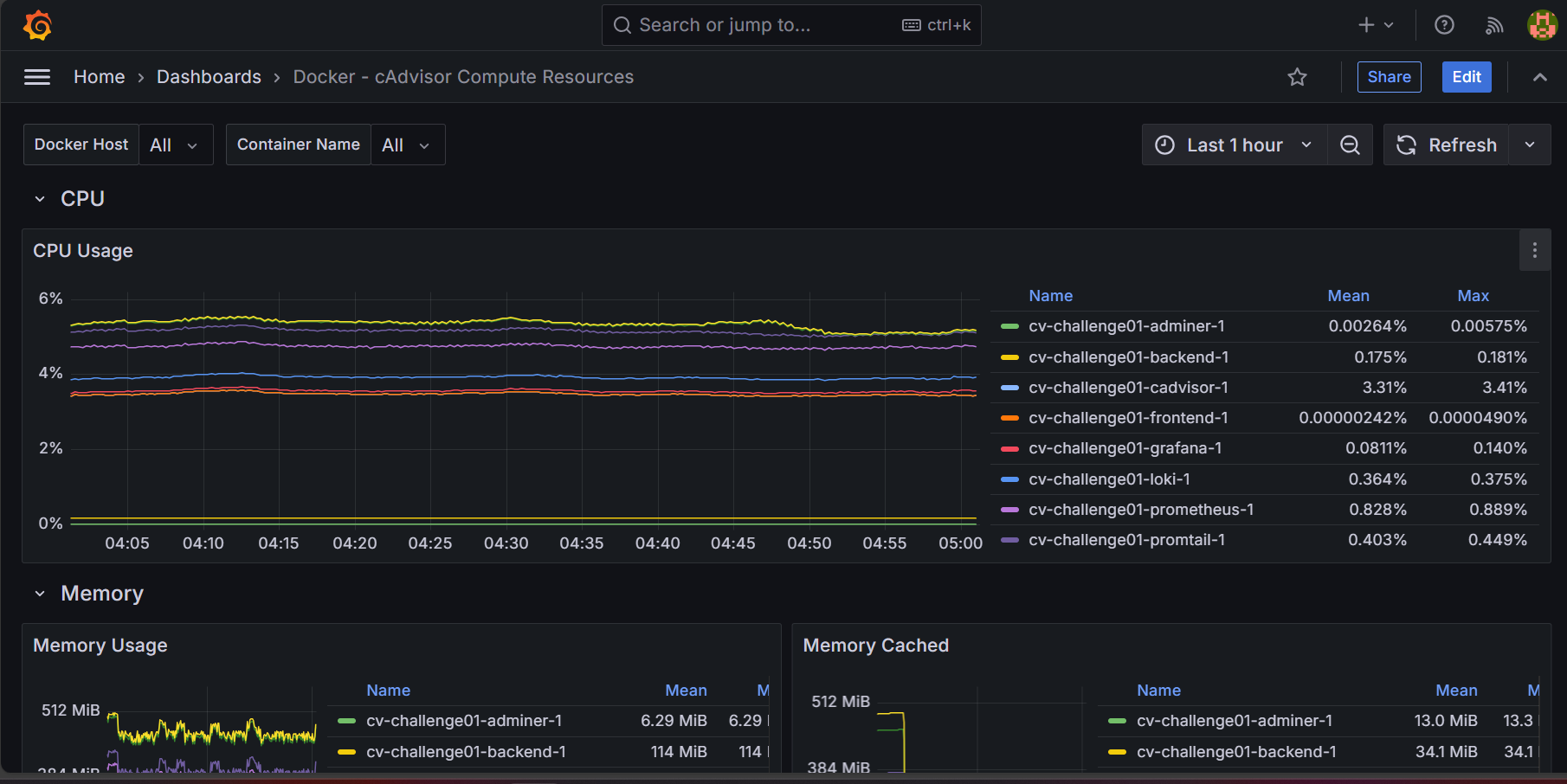Sort CPU legend by Name
Viewport: 1567px width, 784px height.
(x=1050, y=296)
